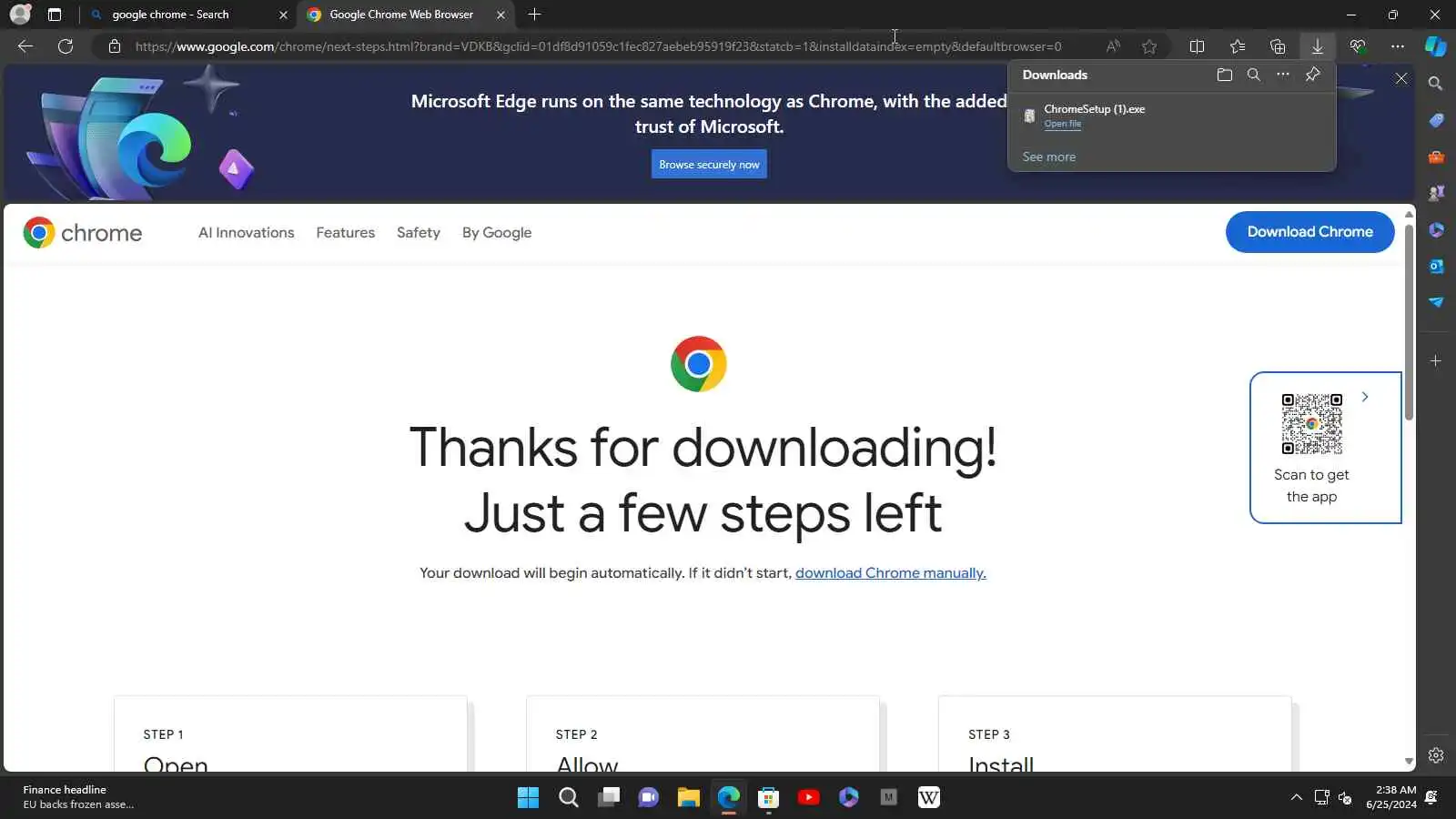Open Microsoft 365 sidebar icon
This screenshot has height=819, width=1456.
coord(1436,230)
